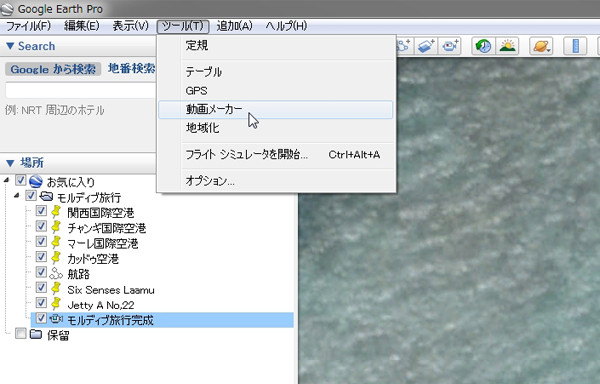Select the チャンギ国際空港 label

pyautogui.click(x=106, y=228)
